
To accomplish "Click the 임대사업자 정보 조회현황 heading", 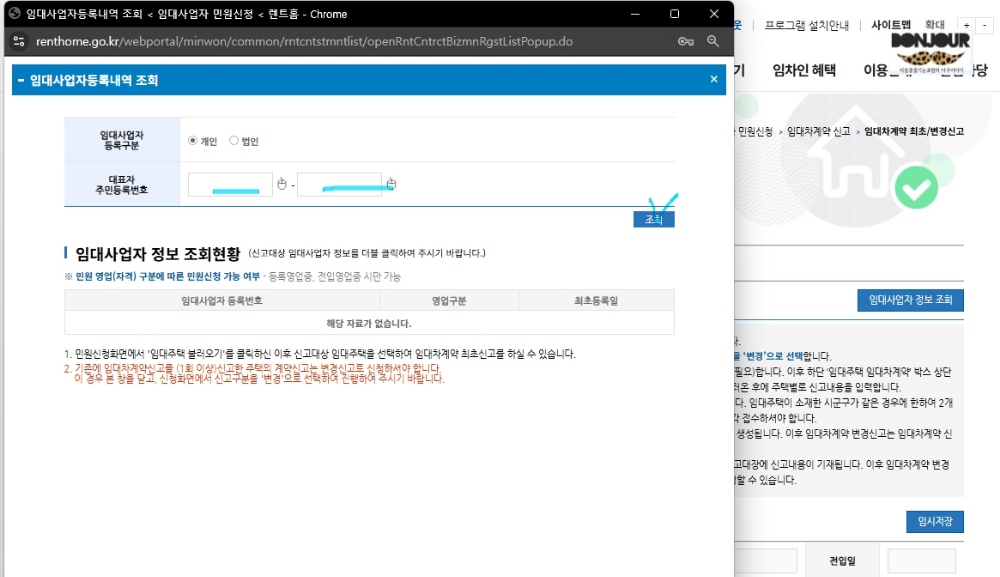I will (x=158, y=254).
